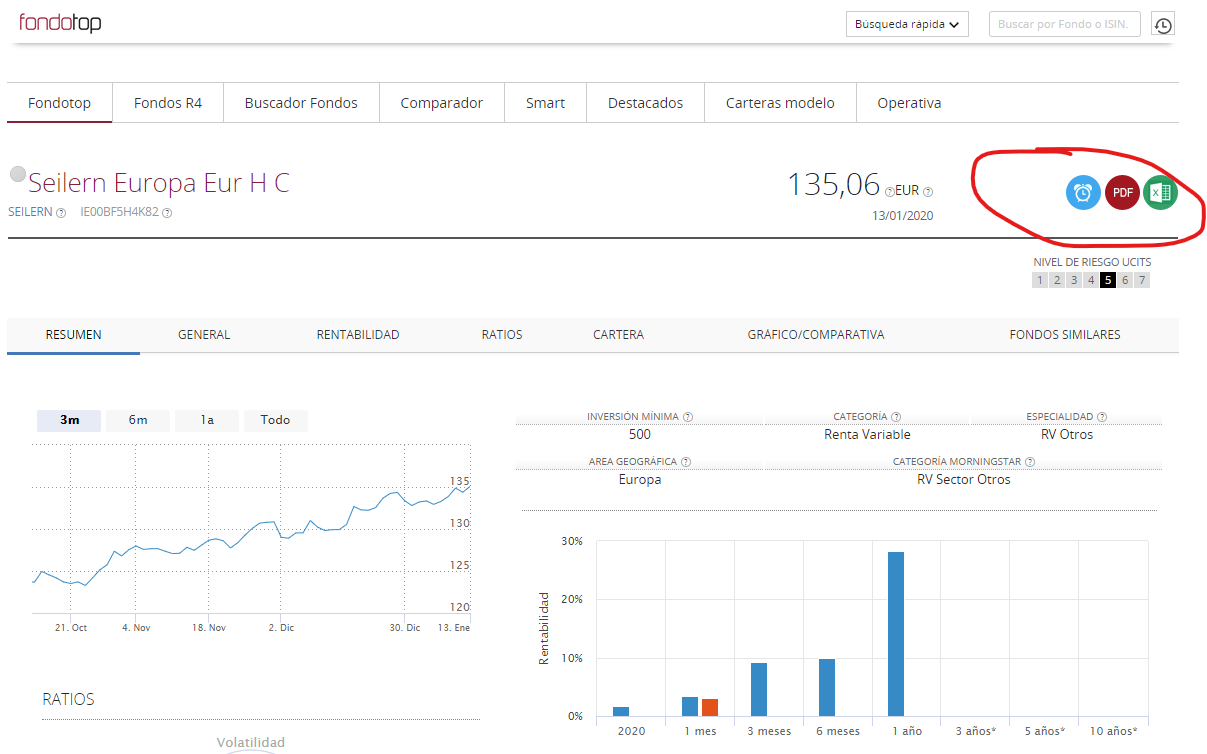Viewport: 1207px width, 754px height.
Task: Click UCITS risk level 7 box
Action: point(1142,280)
